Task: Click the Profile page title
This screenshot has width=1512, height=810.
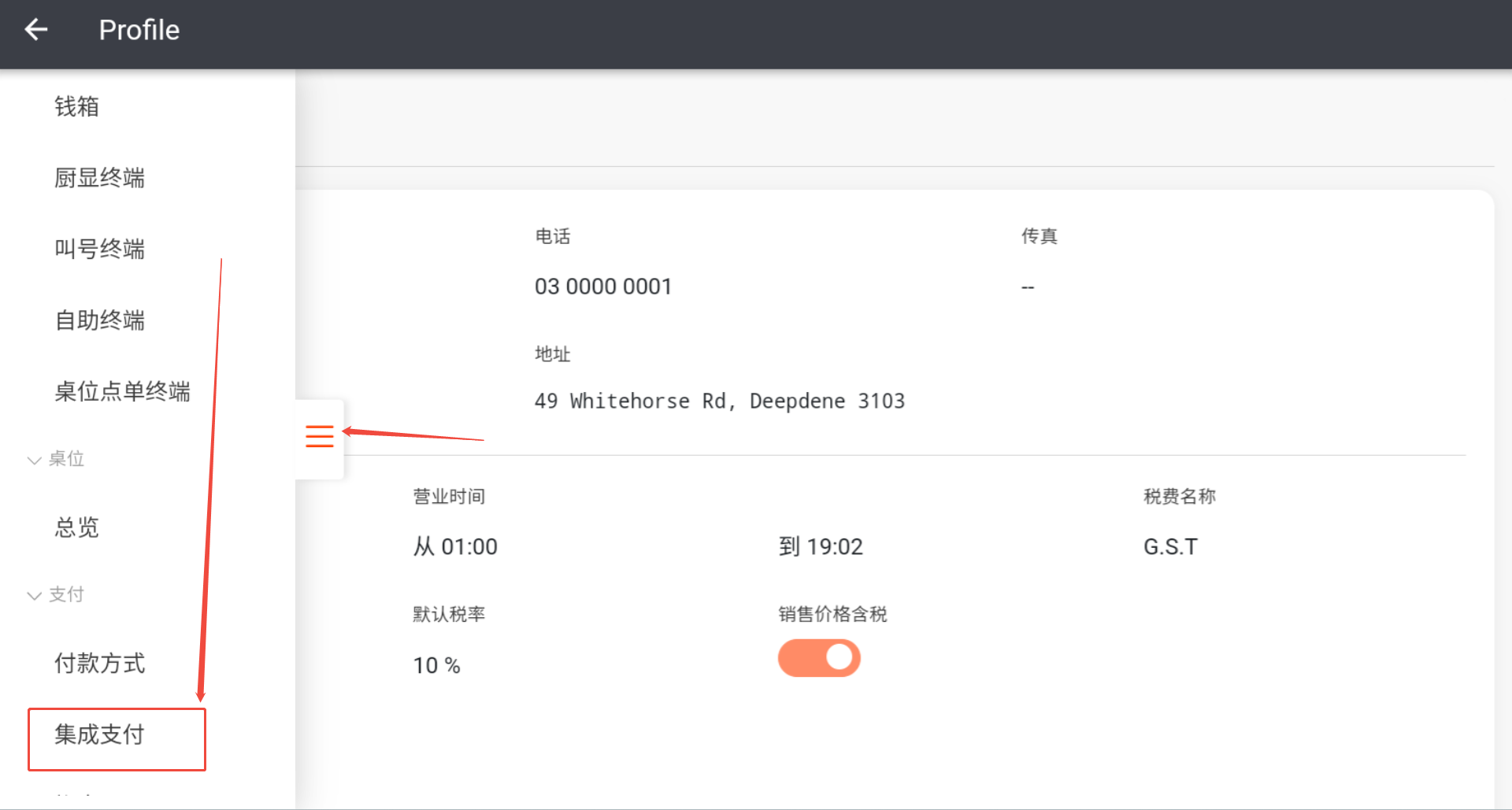Action: click(x=139, y=30)
